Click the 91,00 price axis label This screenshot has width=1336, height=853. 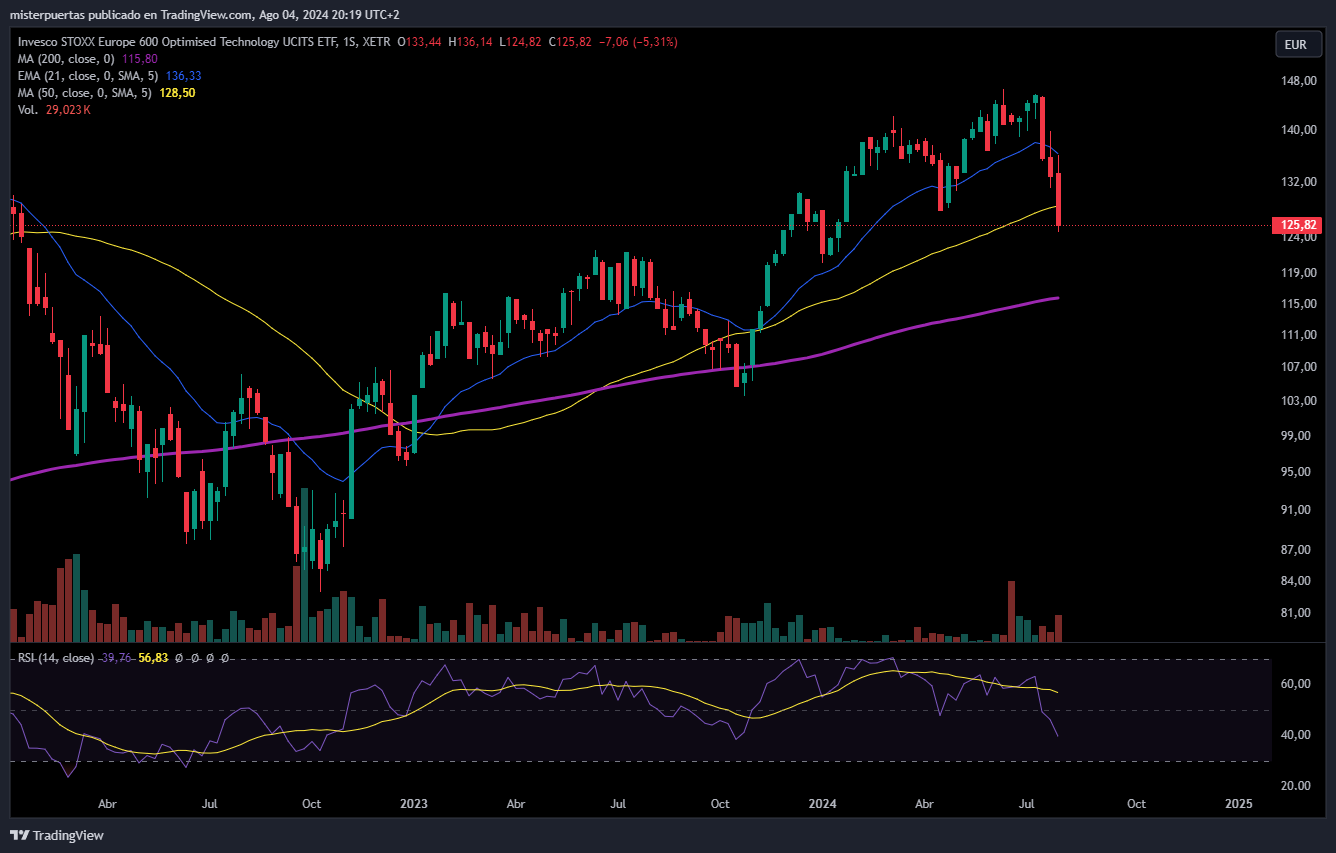[x=1297, y=509]
